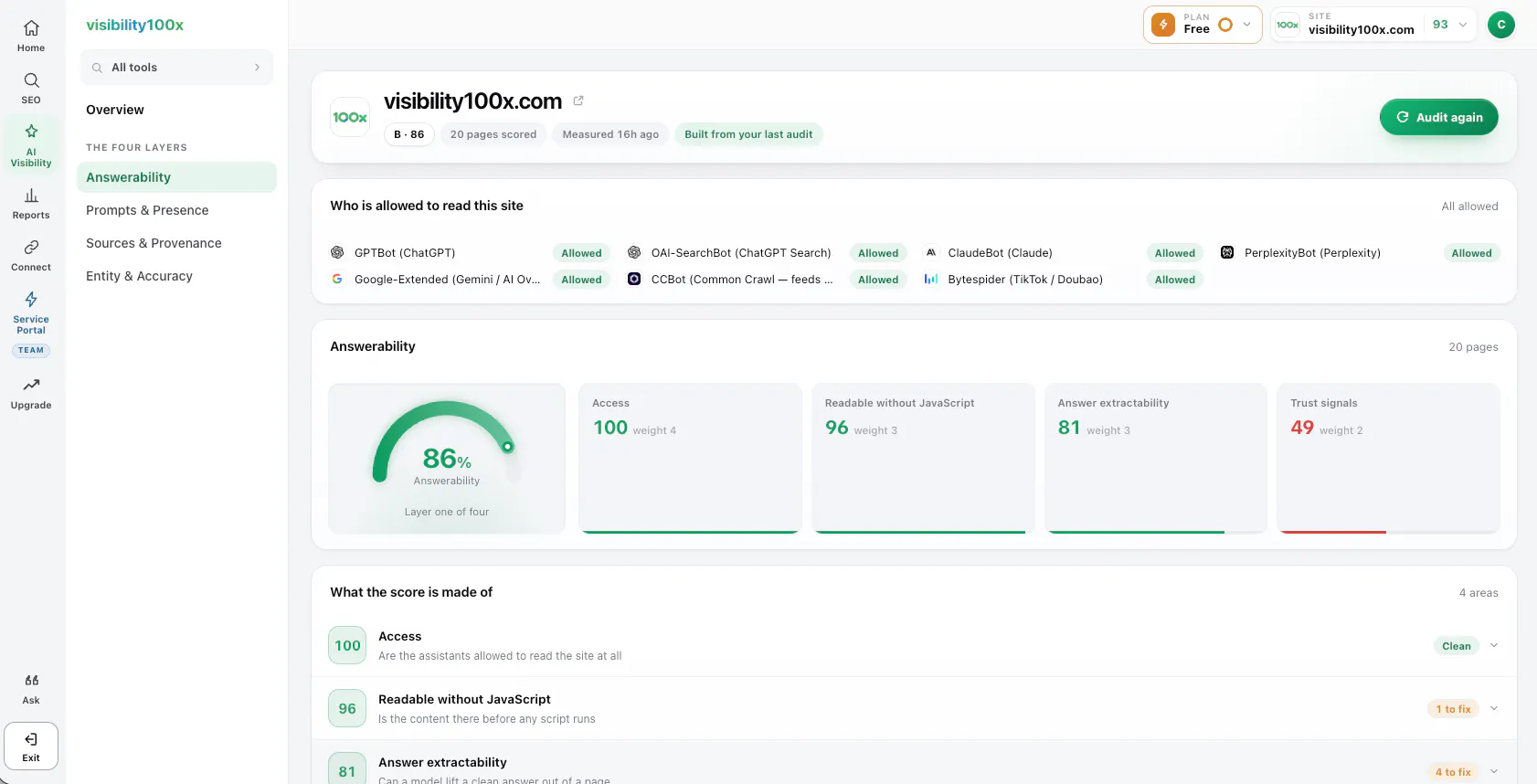Click the Clean status badge
The width and height of the screenshot is (1537, 784).
tap(1457, 646)
